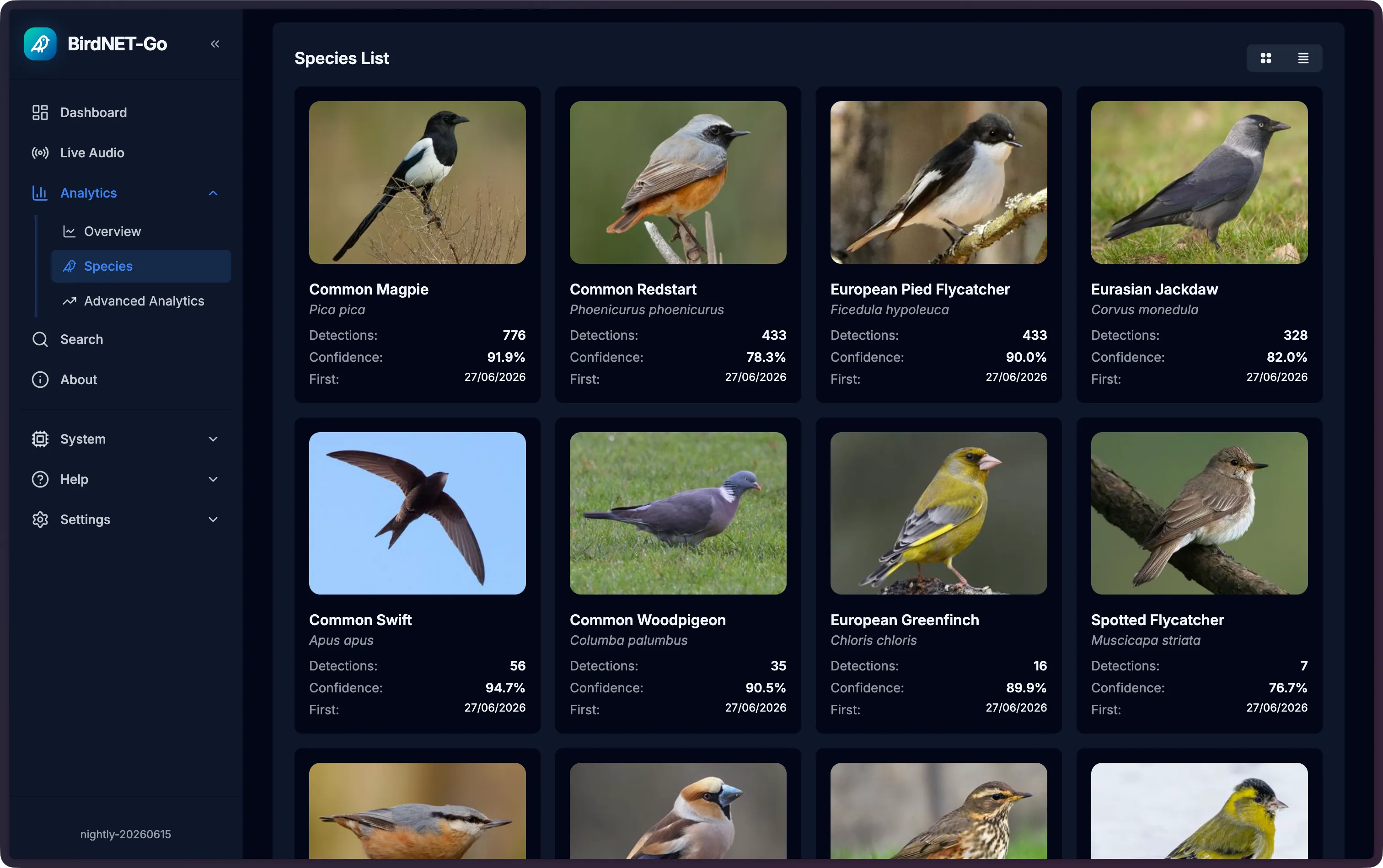The height and width of the screenshot is (868, 1383).
Task: Click the European Pied Flycatcher name
Action: pyautogui.click(x=920, y=289)
